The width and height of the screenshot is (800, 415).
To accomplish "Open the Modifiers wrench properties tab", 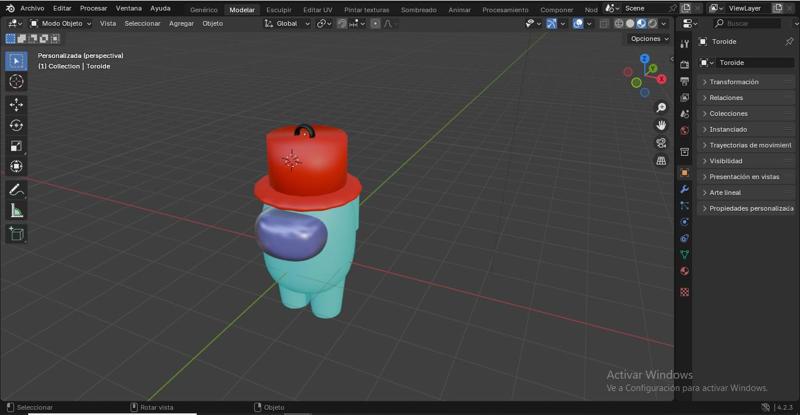I will pos(684,189).
